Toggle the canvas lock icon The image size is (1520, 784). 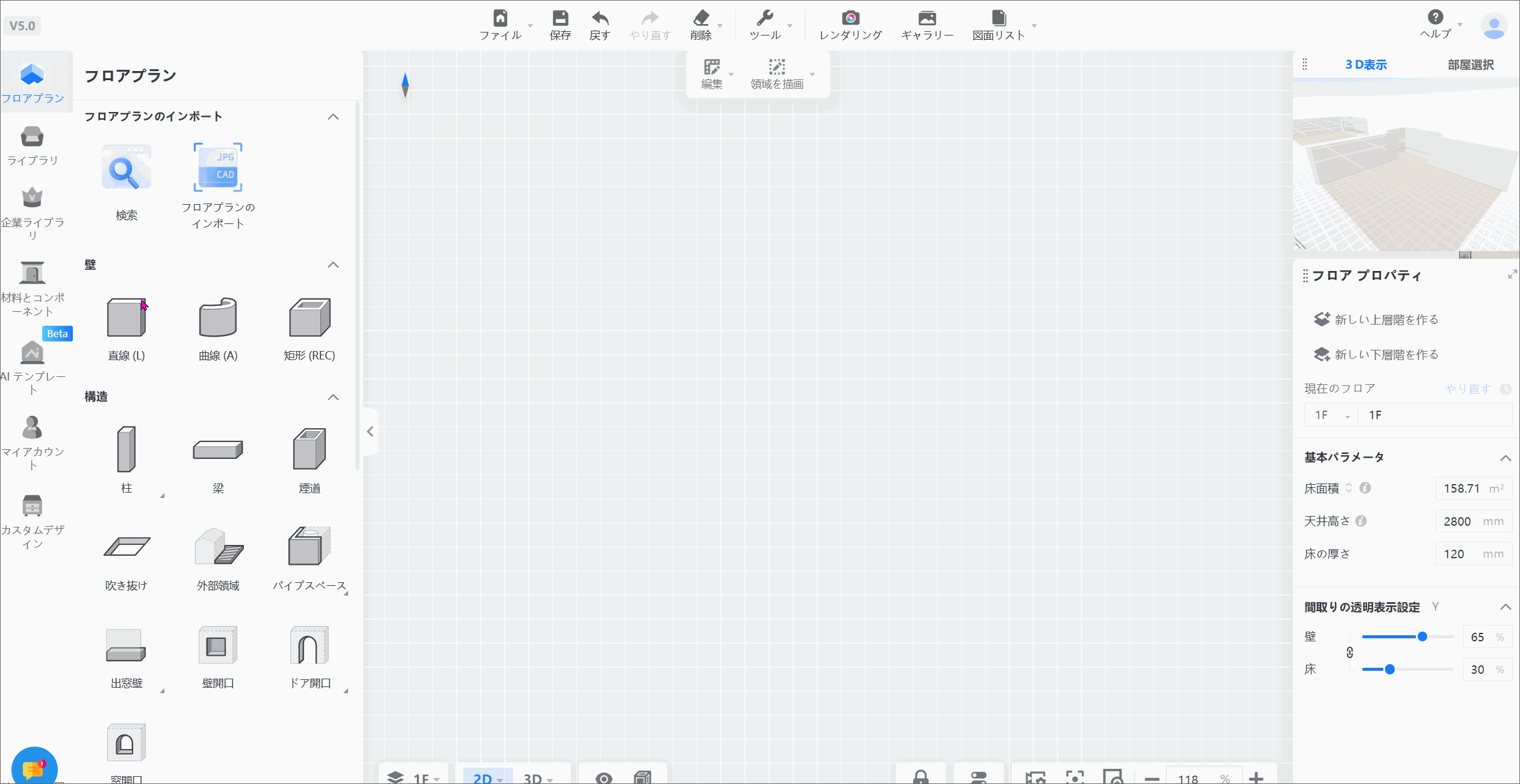coord(921,777)
